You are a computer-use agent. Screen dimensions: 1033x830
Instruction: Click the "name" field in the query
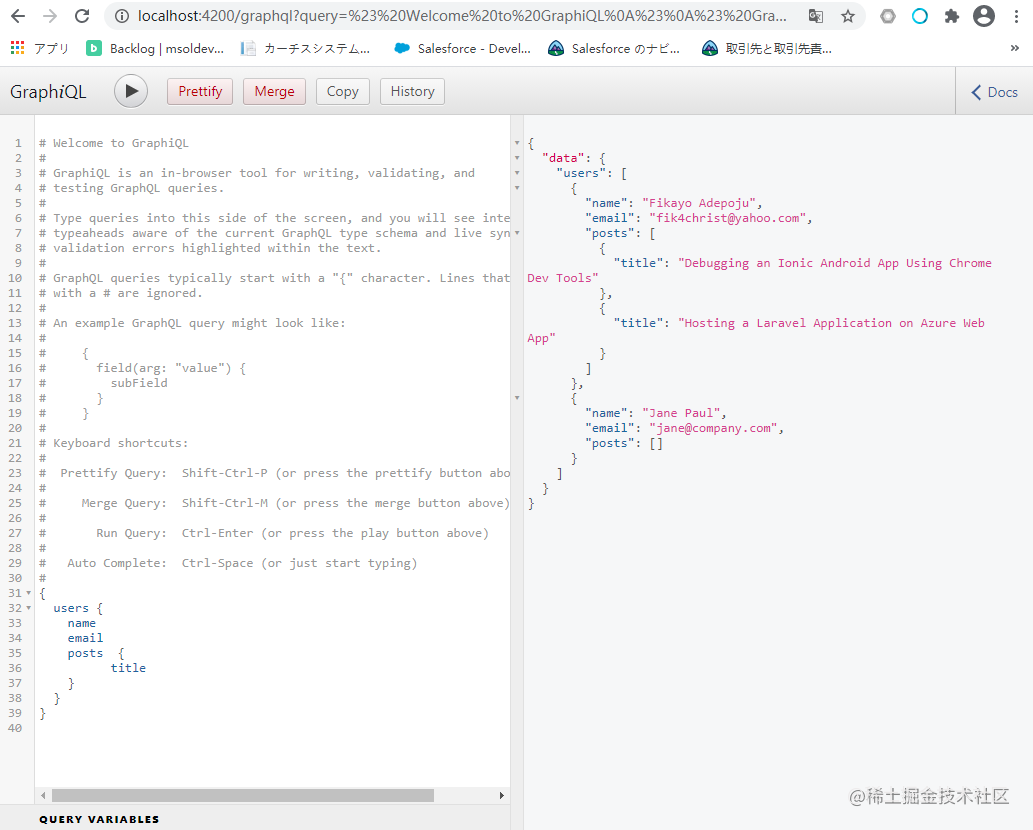[82, 623]
